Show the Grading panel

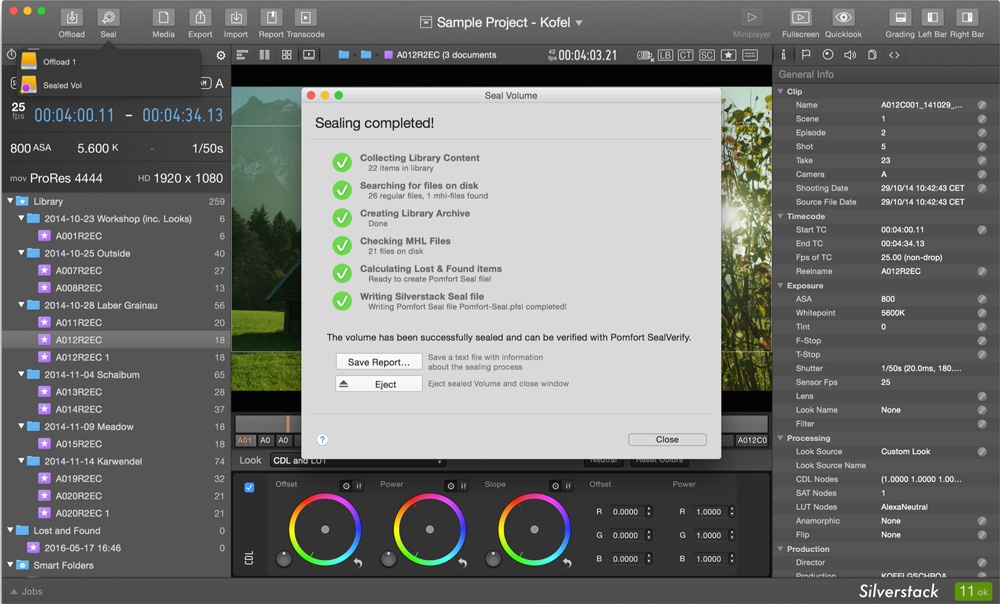click(x=900, y=23)
